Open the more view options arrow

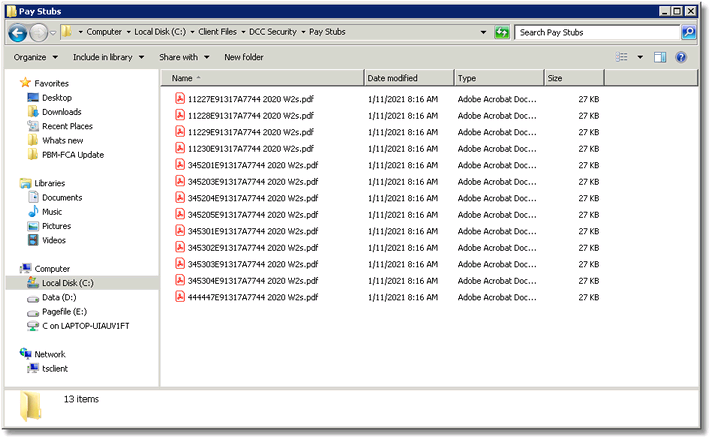pyautogui.click(x=640, y=57)
